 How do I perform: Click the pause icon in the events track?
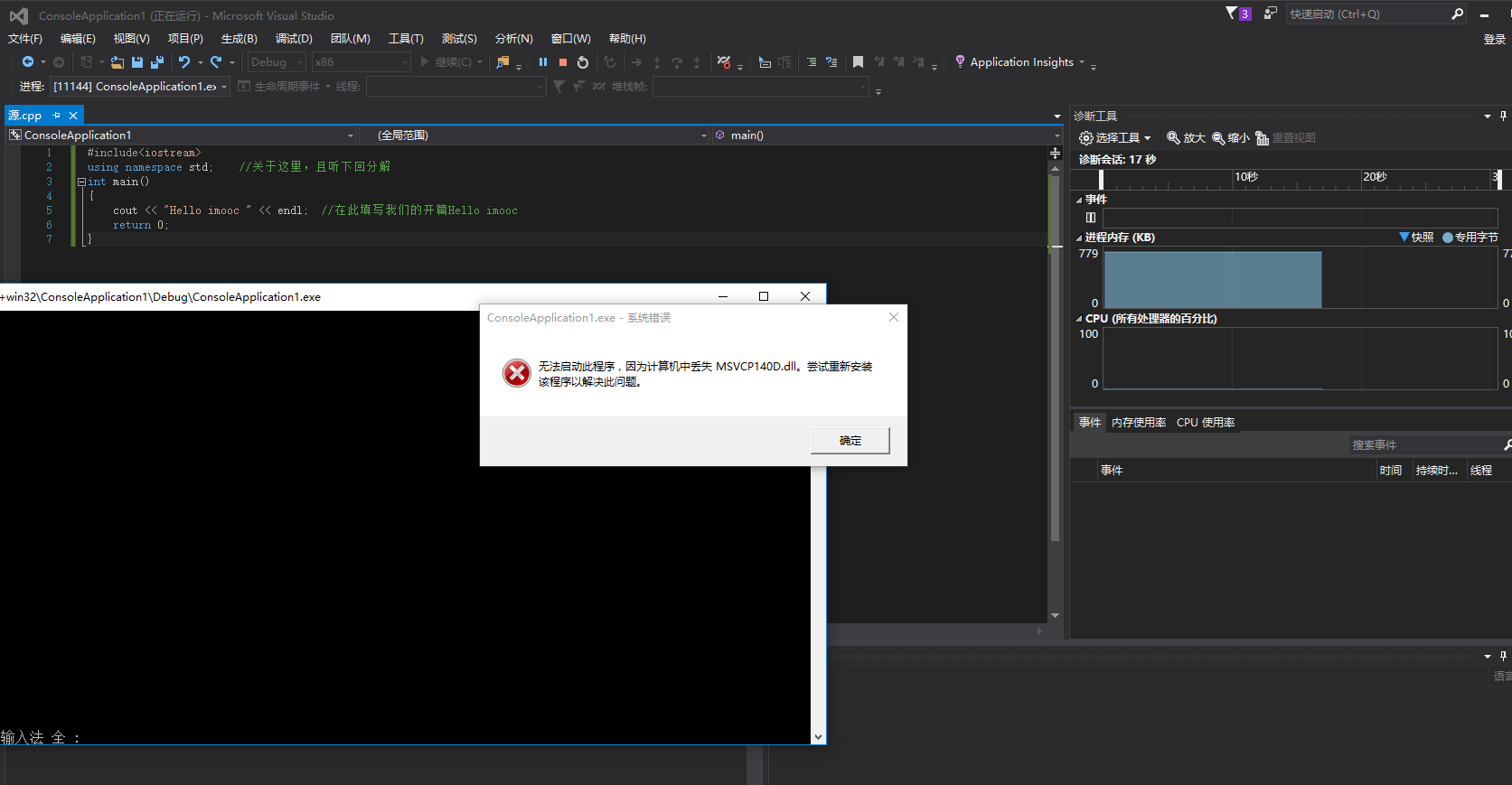coord(1091,218)
